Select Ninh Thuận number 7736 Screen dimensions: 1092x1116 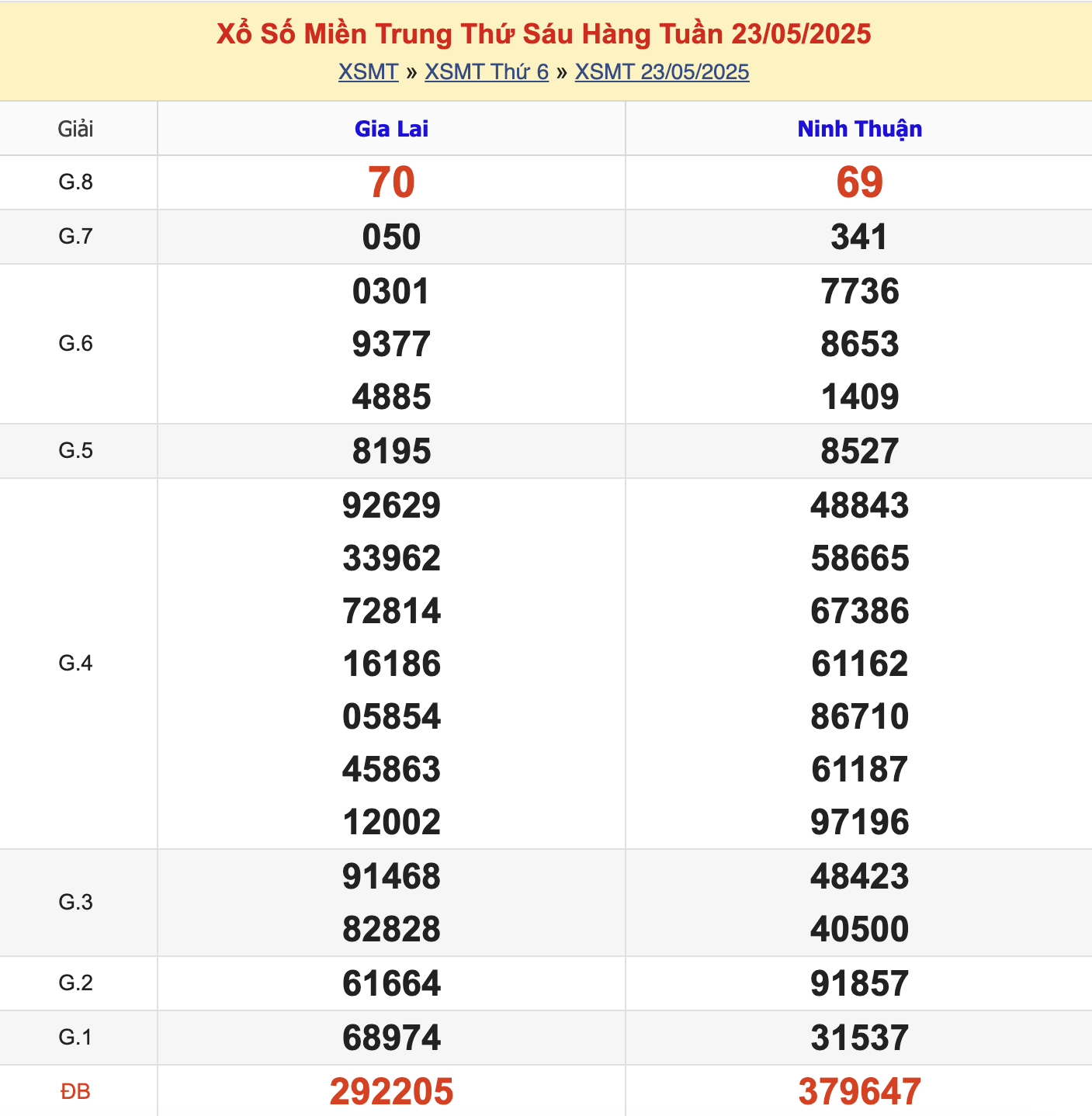[x=860, y=291]
